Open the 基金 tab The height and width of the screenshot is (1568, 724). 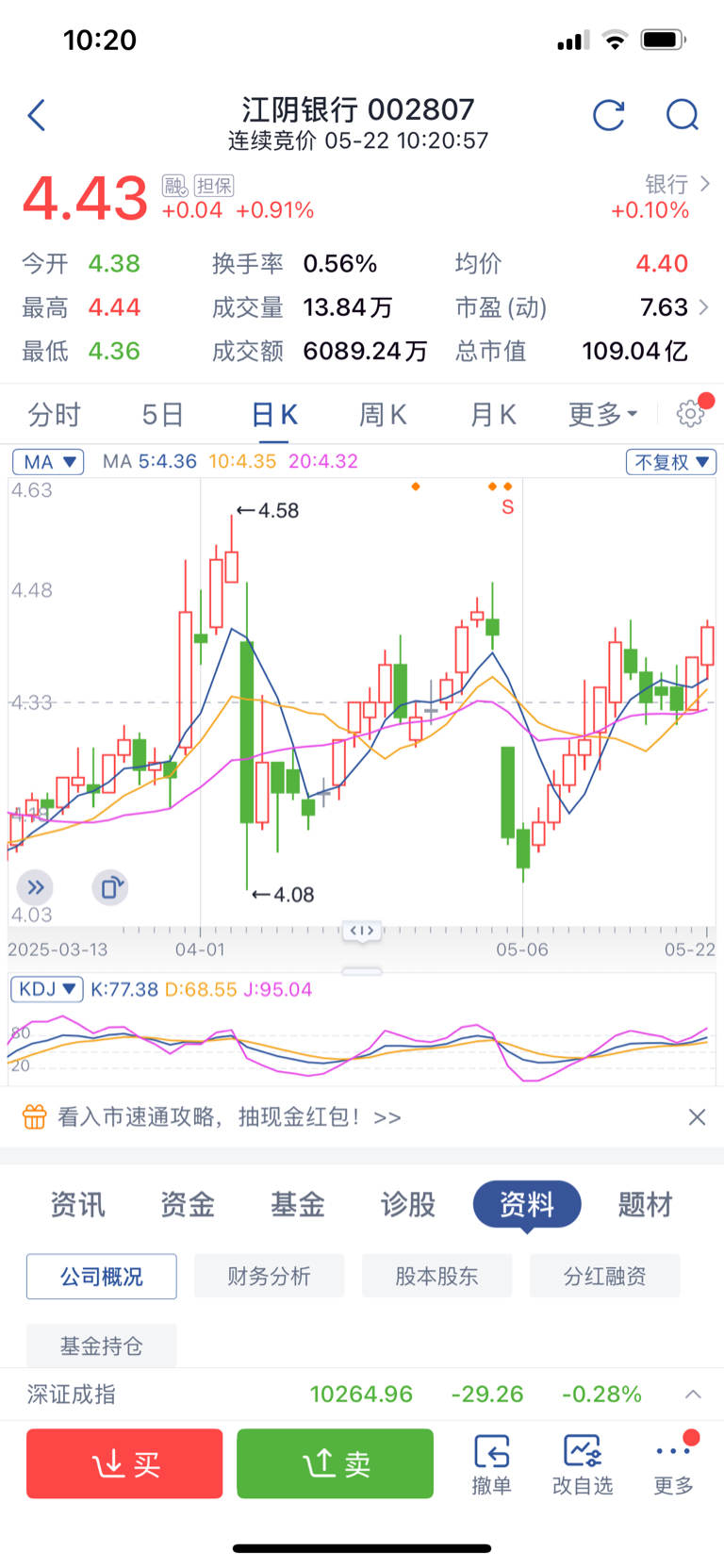coord(298,1204)
